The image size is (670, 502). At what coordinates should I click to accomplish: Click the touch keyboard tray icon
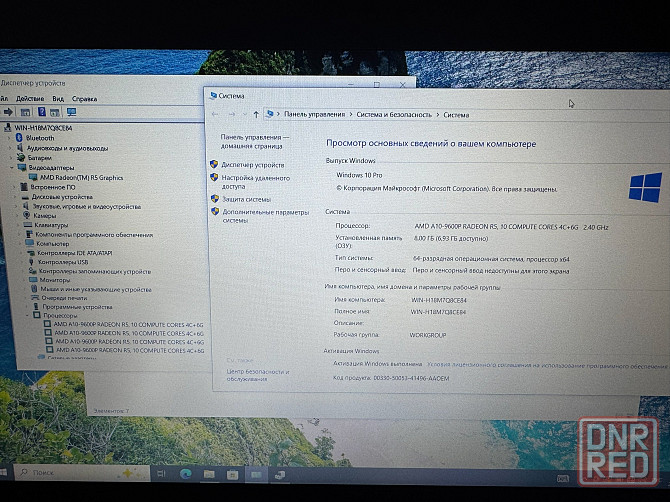point(563,479)
